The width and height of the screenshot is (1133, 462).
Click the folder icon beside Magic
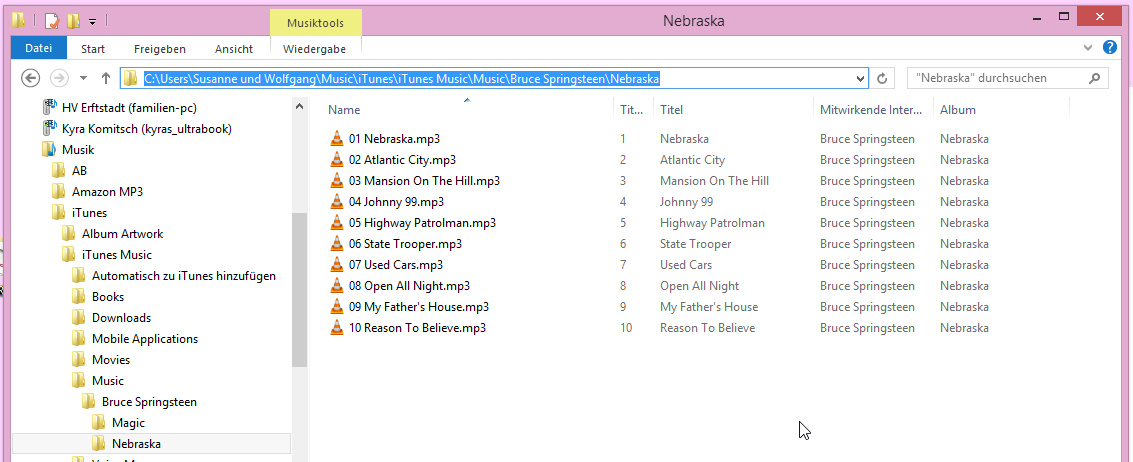pos(99,422)
